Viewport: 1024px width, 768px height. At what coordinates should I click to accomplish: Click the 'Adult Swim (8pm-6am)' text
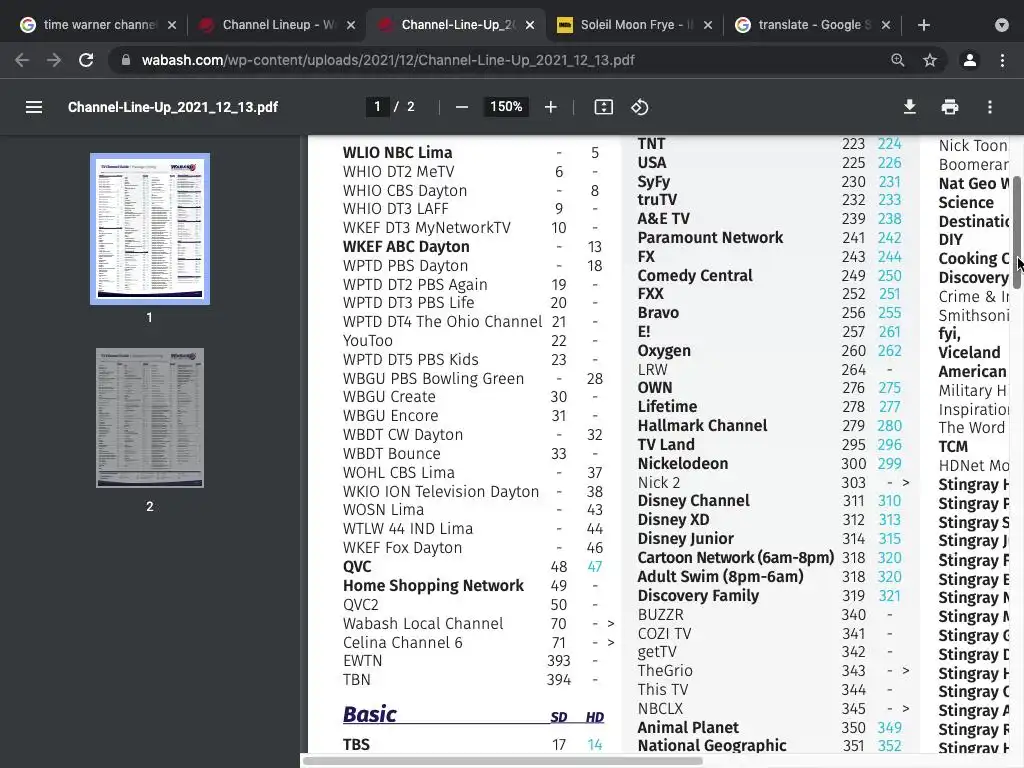pos(720,577)
